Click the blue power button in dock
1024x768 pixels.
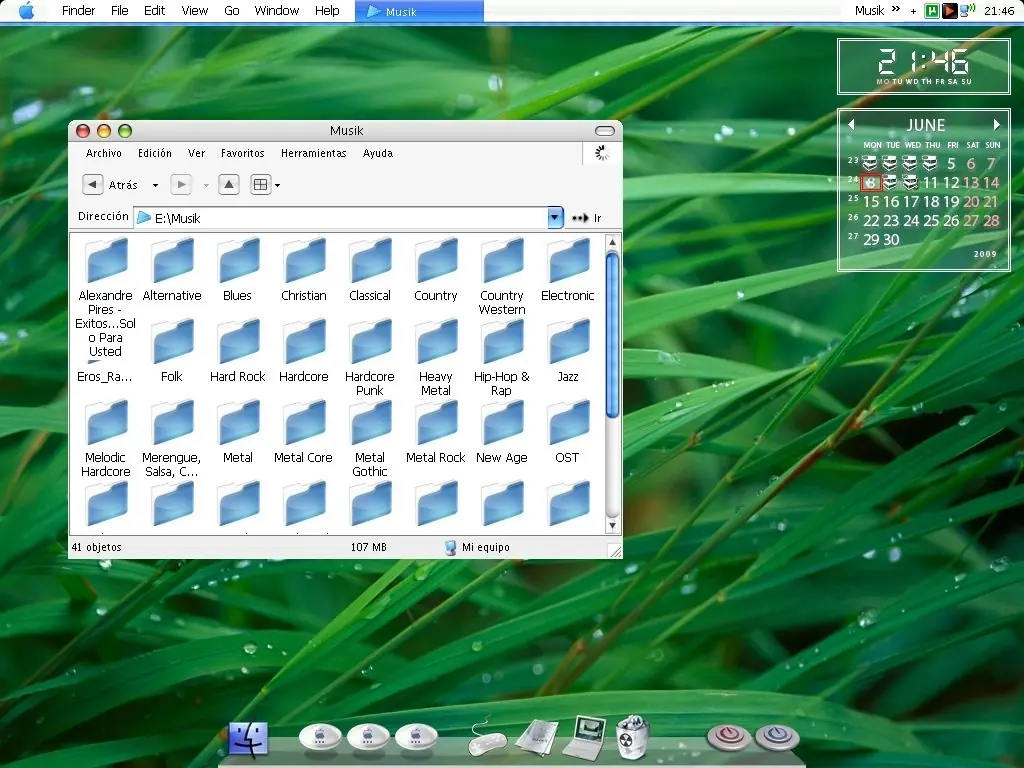[777, 737]
